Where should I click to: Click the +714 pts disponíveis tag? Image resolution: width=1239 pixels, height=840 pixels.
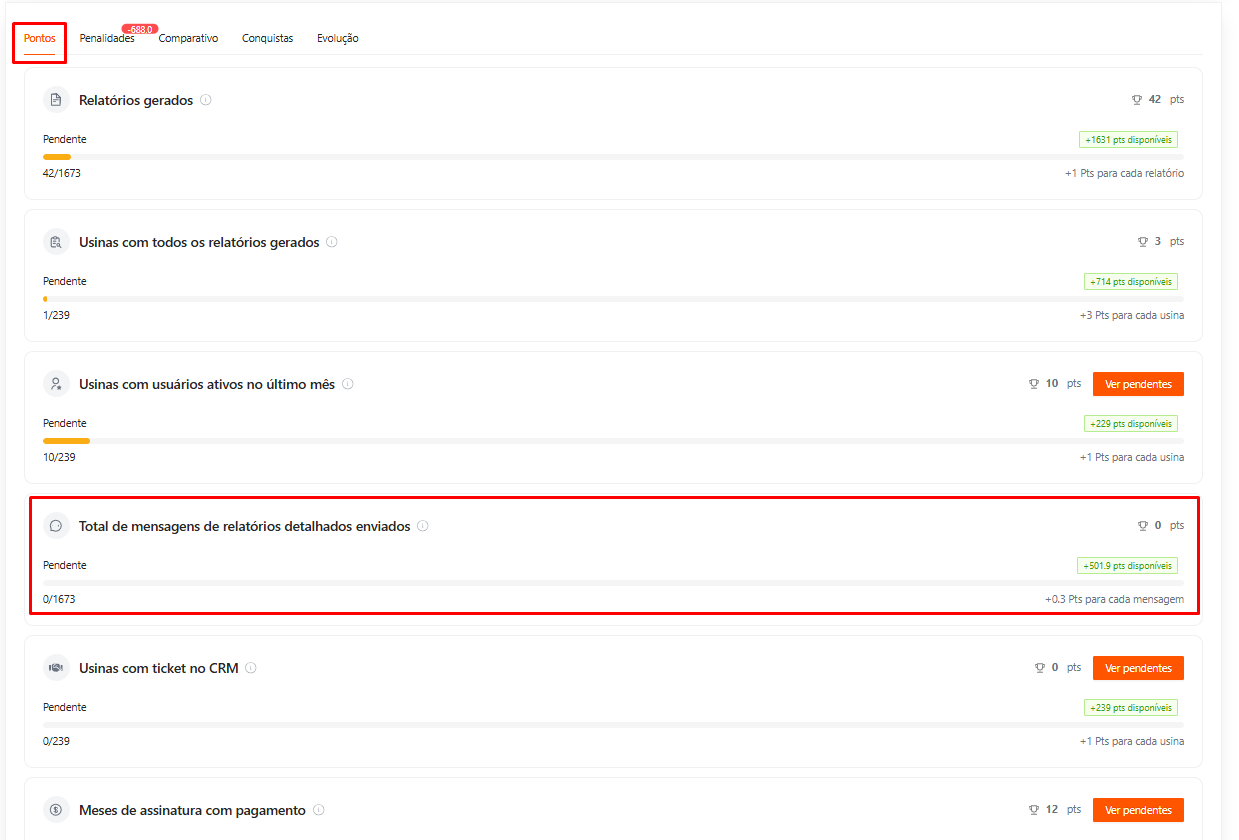[x=1131, y=282]
